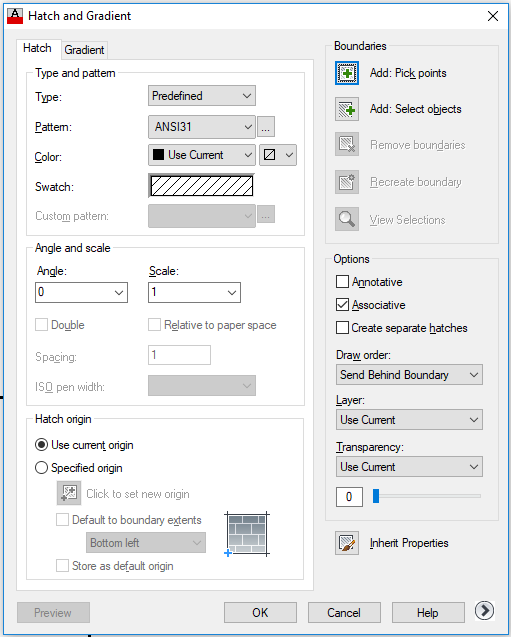This screenshot has height=637, width=511.
Task: Expand the Draw order dropdown
Action: (x=409, y=375)
